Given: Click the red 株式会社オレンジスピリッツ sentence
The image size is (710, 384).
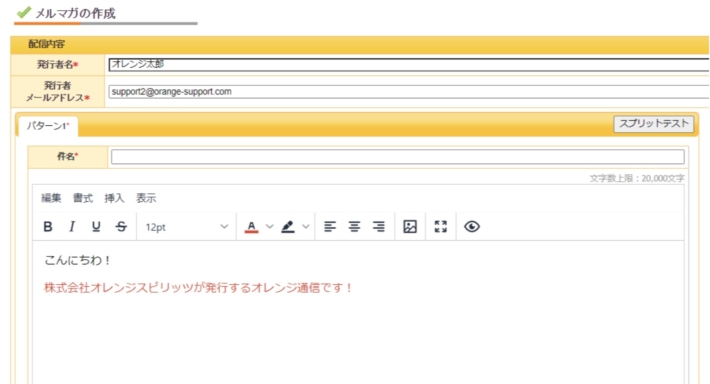Looking at the screenshot, I should 198,288.
